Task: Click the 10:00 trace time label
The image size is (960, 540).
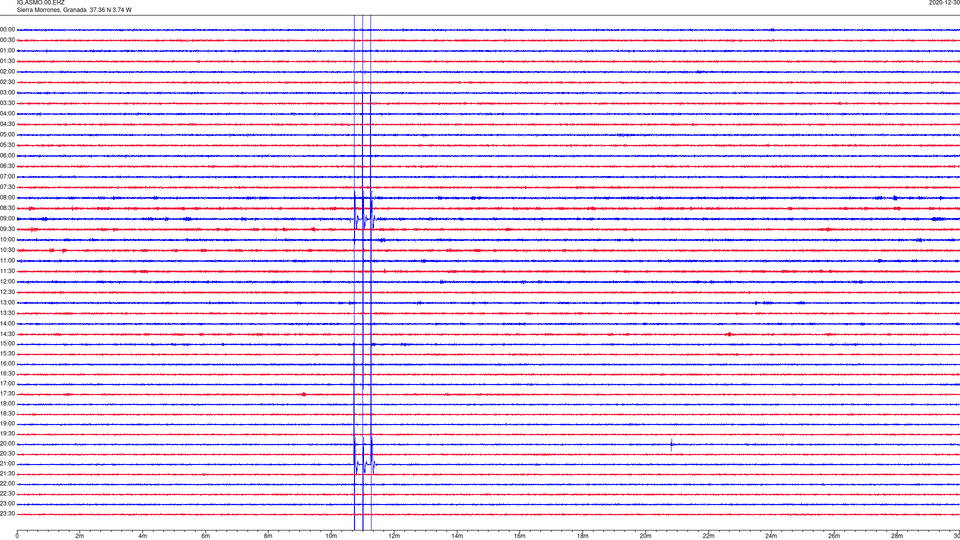Action: coord(7,239)
